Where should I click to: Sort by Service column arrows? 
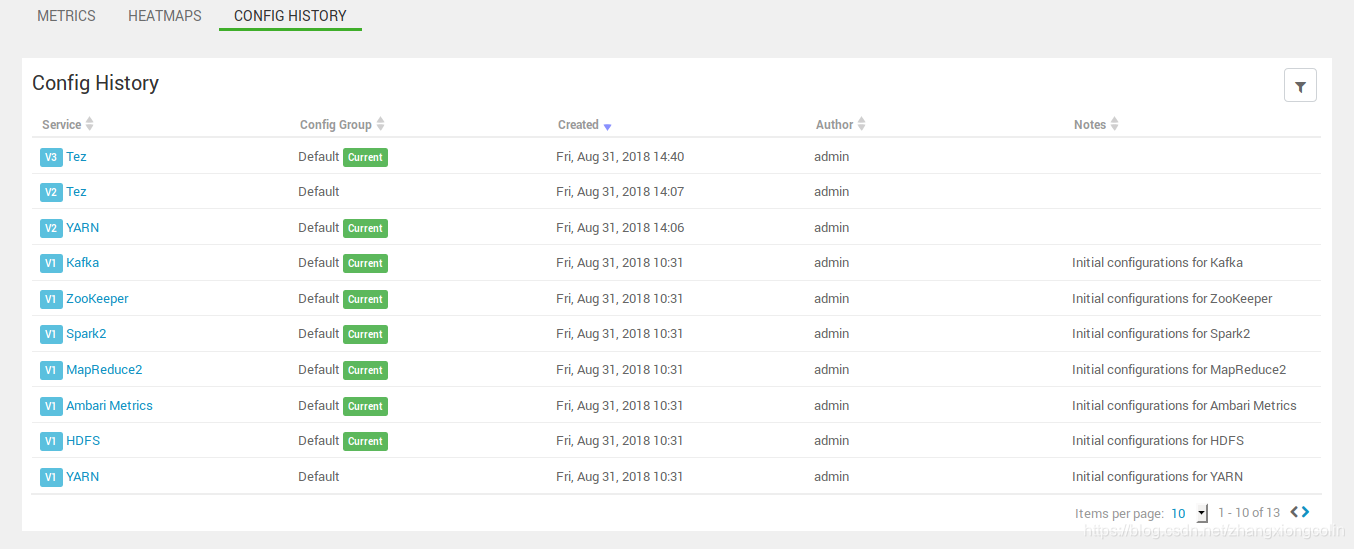point(90,124)
